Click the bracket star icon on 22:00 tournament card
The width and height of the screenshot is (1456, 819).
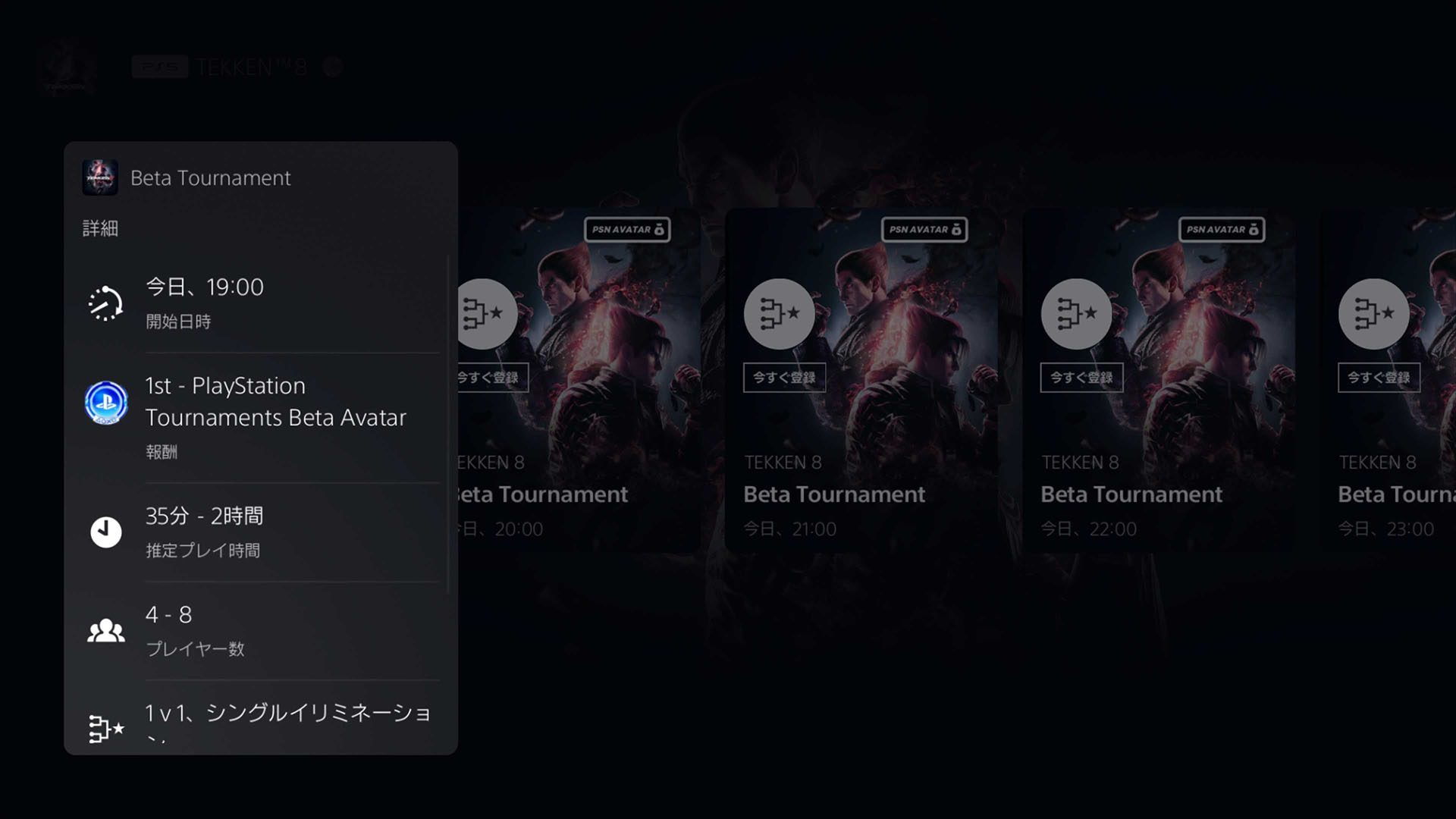click(x=1076, y=313)
